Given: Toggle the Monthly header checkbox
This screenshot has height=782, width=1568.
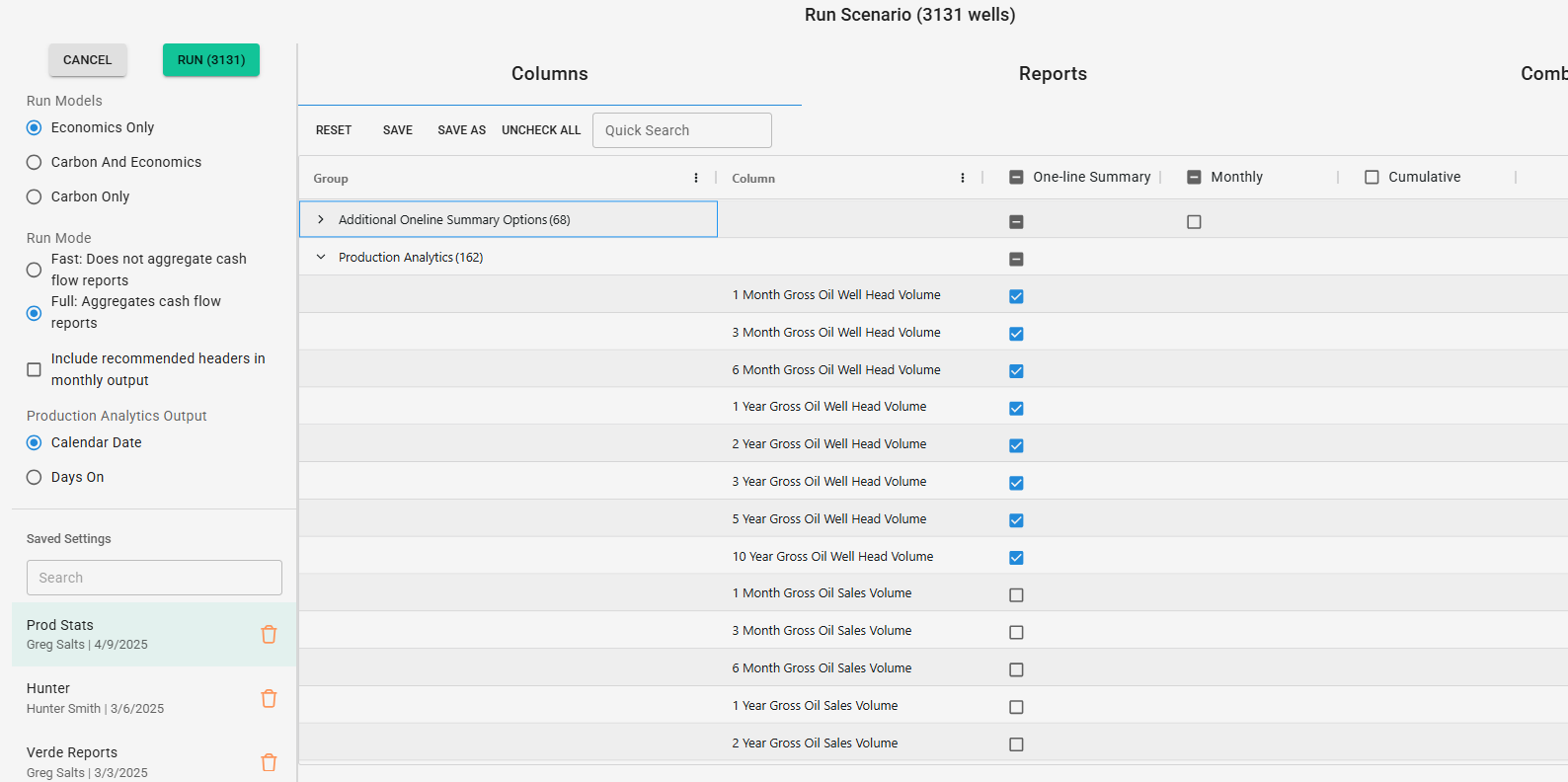Looking at the screenshot, I should (1194, 178).
